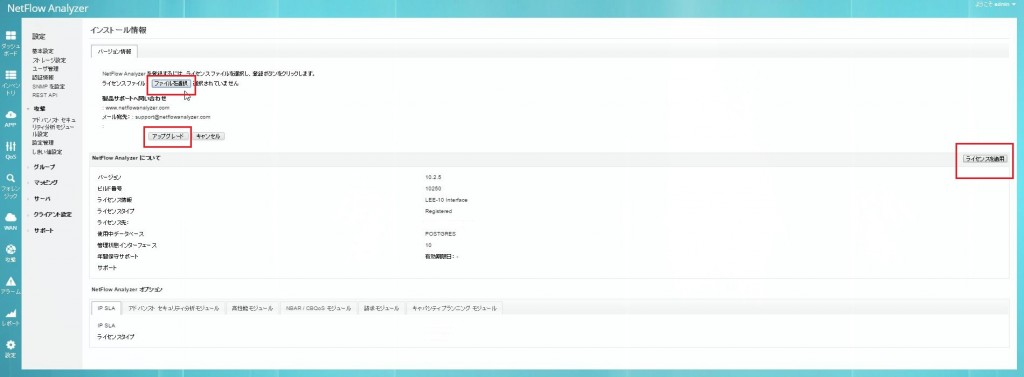Open 基本設定 in the settings menu
This screenshot has height=377, width=1024.
(43, 51)
